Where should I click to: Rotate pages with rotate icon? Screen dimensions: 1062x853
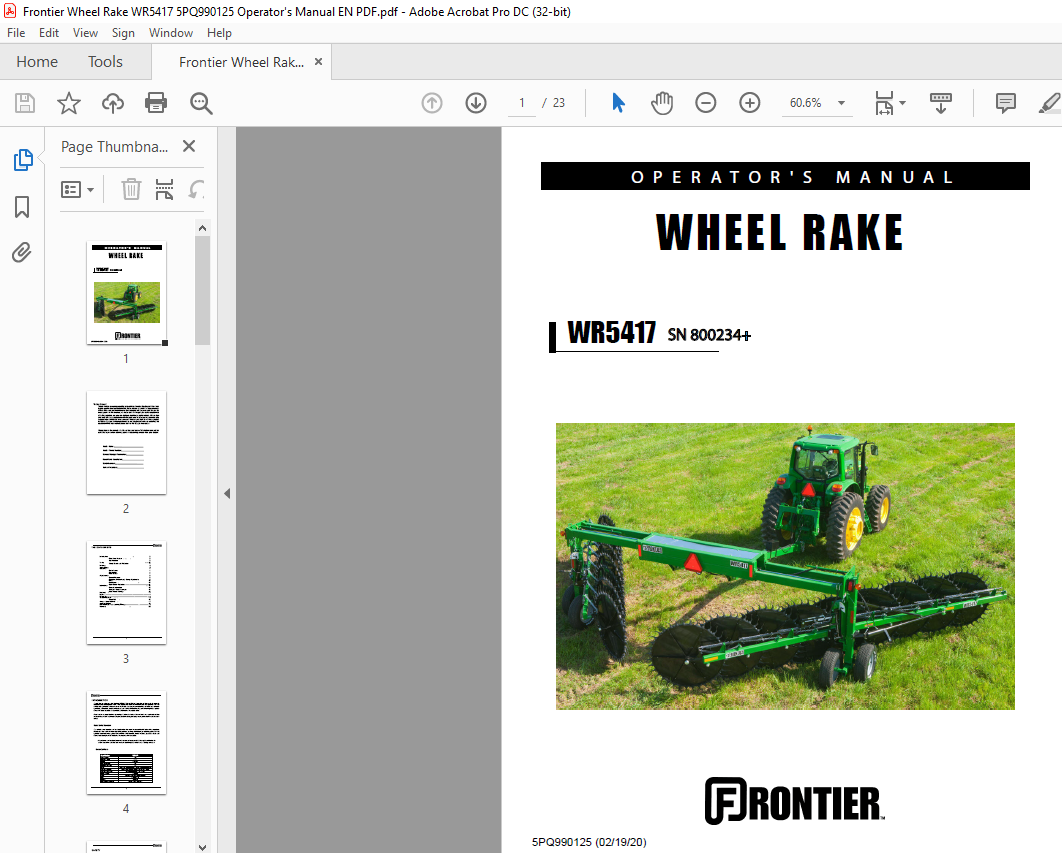coord(196,190)
